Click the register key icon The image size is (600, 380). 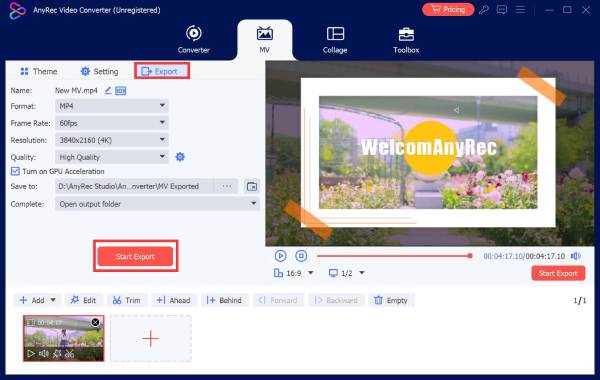[x=484, y=10]
